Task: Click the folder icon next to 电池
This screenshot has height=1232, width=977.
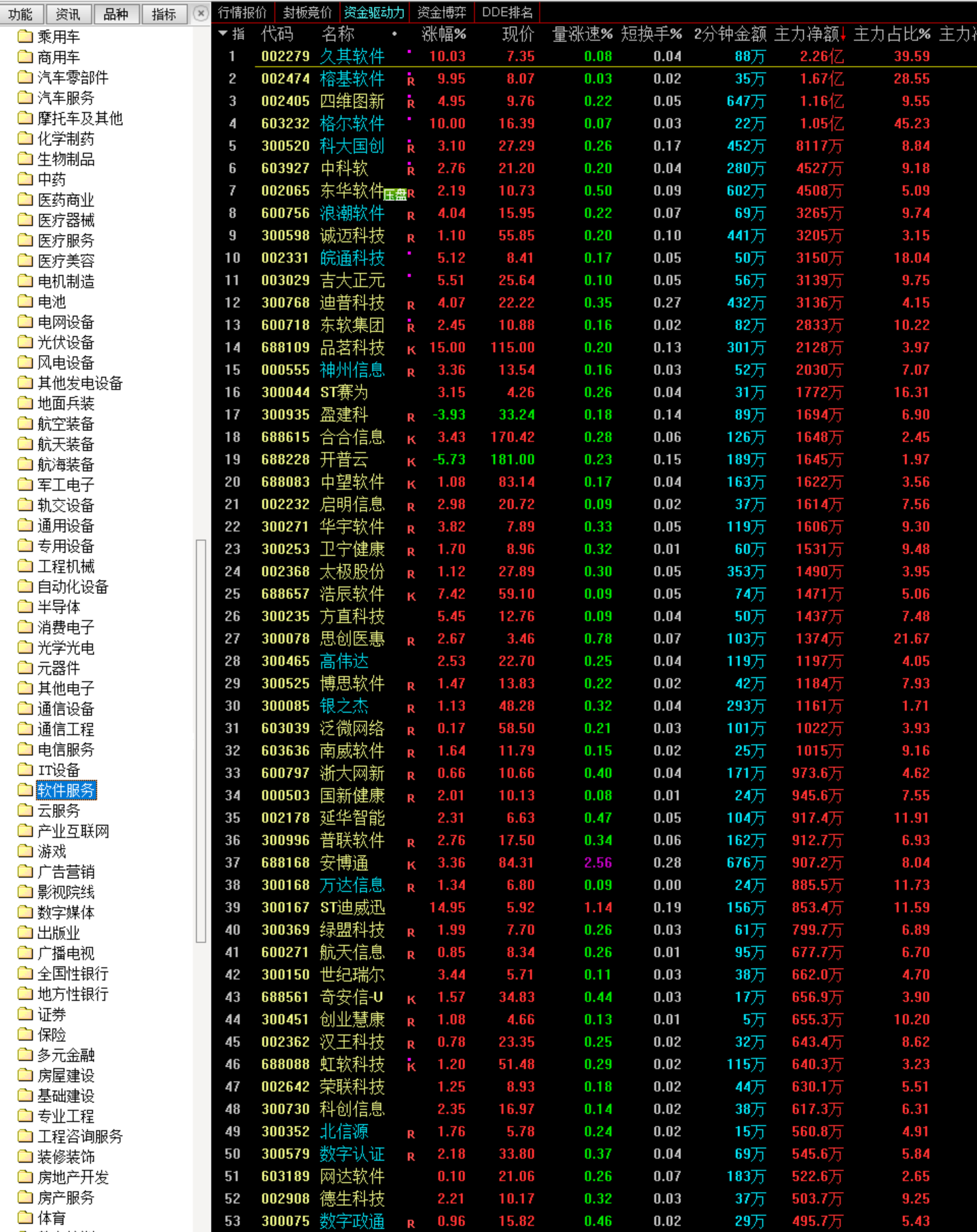Action: point(25,301)
